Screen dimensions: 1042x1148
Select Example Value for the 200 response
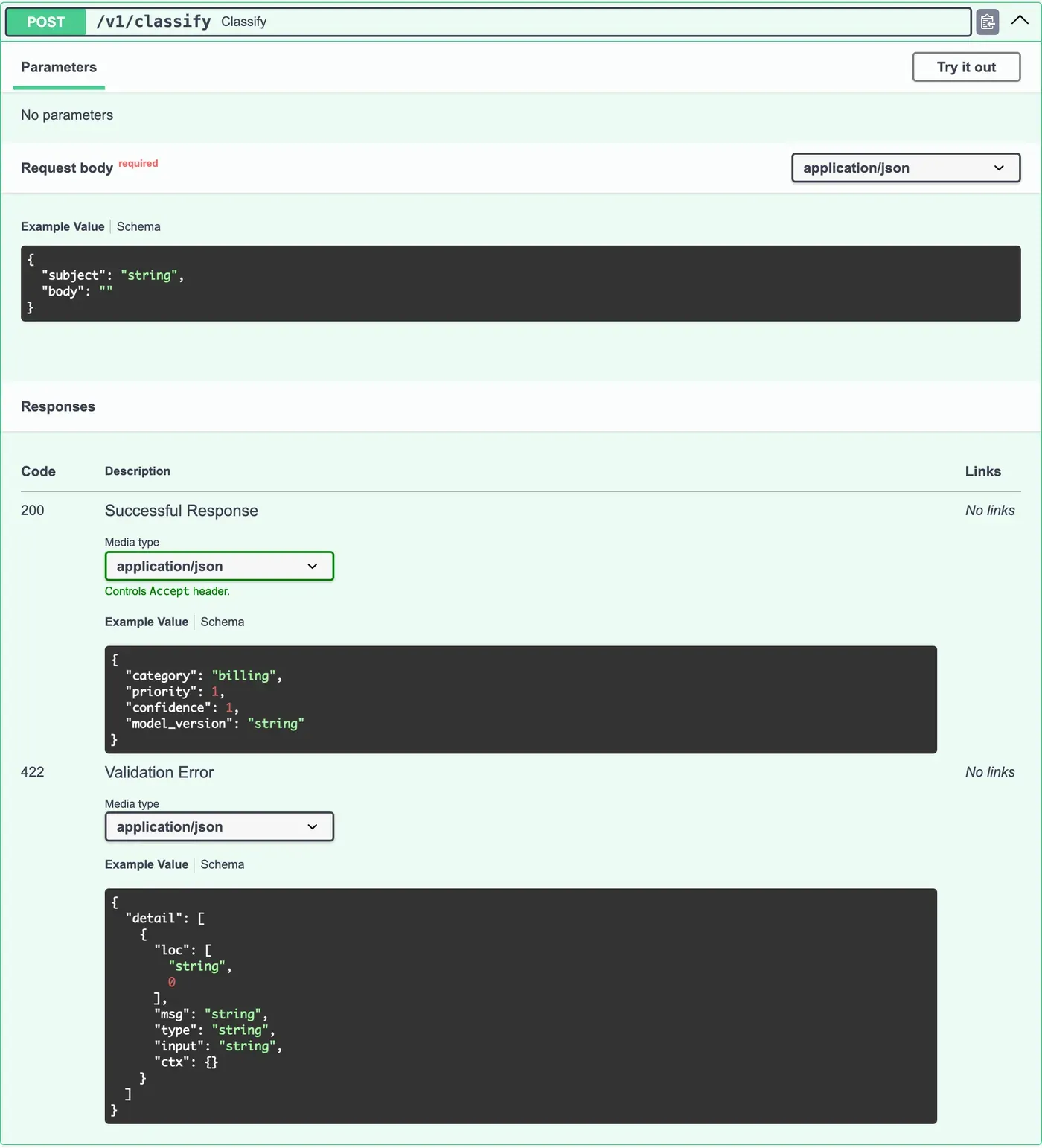pyautogui.click(x=147, y=622)
